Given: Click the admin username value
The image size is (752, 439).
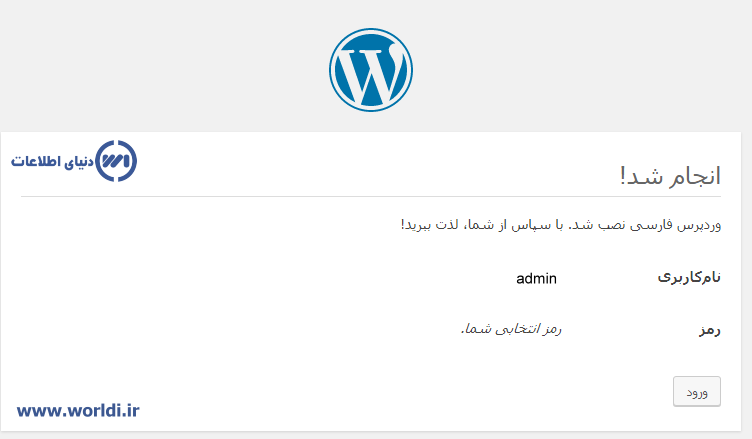Looking at the screenshot, I should (536, 278).
